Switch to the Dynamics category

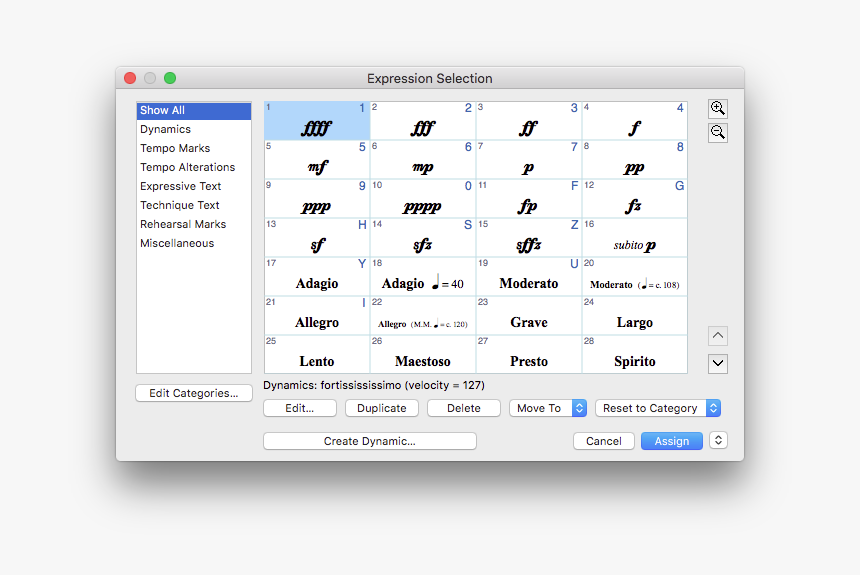click(x=194, y=129)
